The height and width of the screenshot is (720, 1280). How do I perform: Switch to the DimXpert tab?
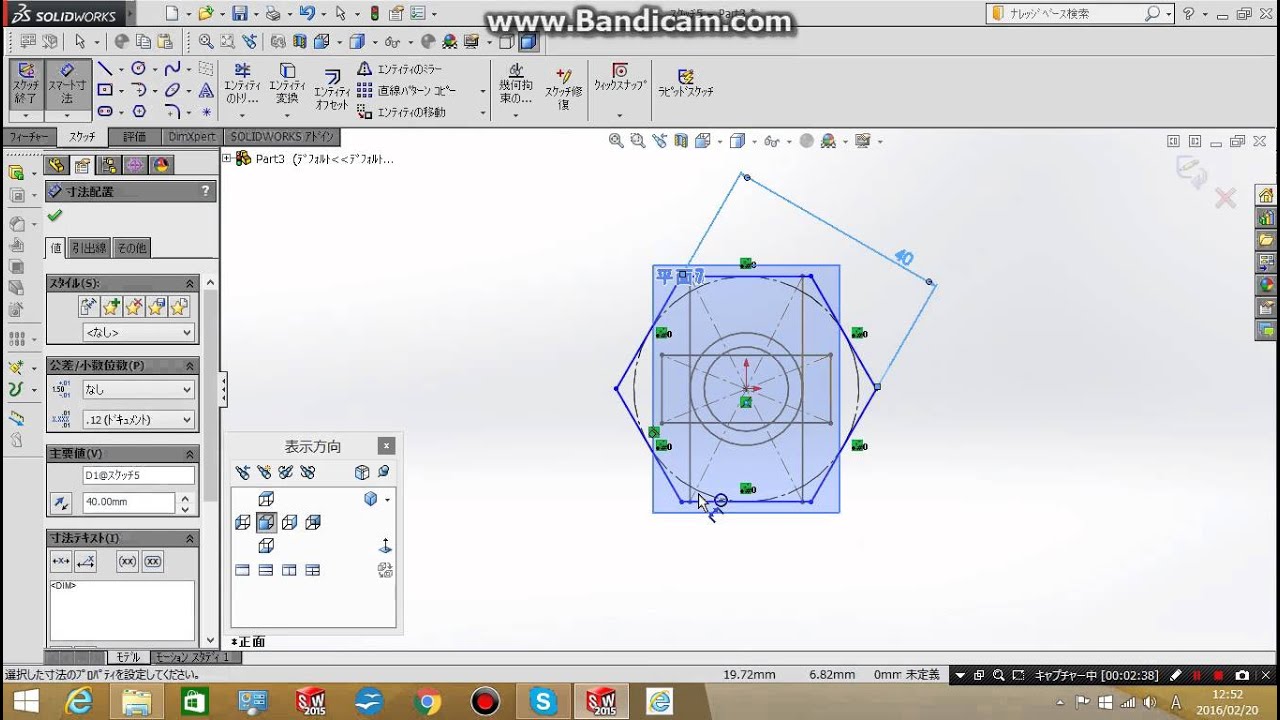point(192,137)
